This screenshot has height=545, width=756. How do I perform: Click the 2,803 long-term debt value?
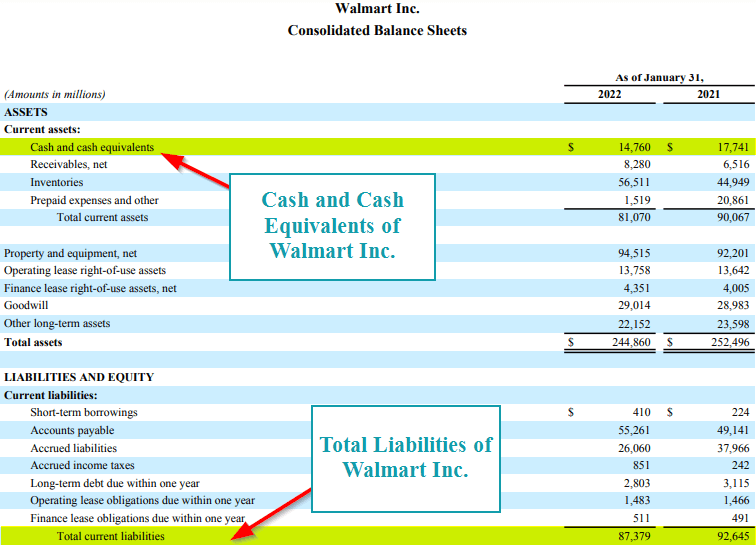tap(637, 483)
